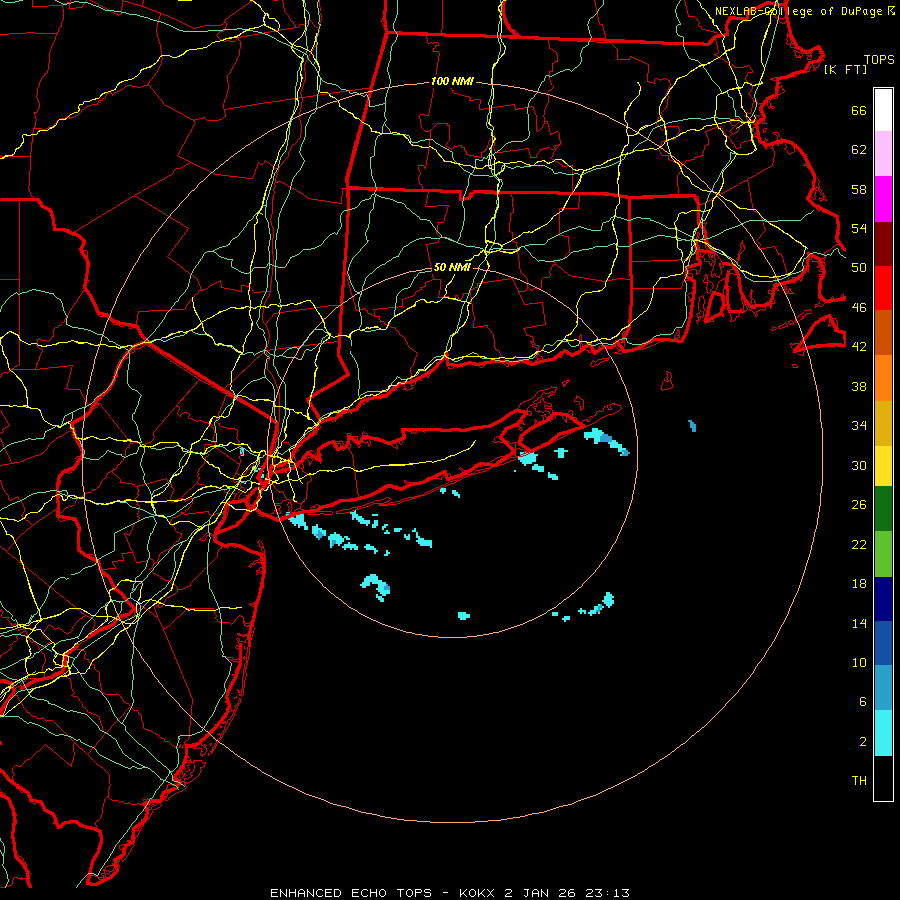Image resolution: width=900 pixels, height=900 pixels.
Task: Click the isolated blue echo outside 50 NMI ring
Action: coord(692,425)
